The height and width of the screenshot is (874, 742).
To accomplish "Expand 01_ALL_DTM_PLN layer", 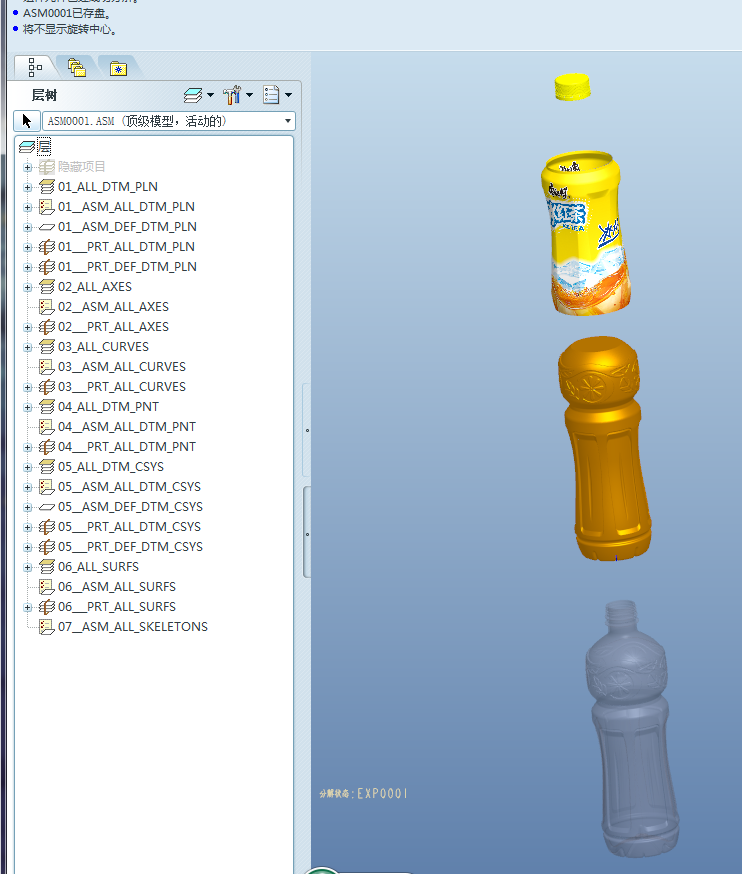I will (27, 187).
